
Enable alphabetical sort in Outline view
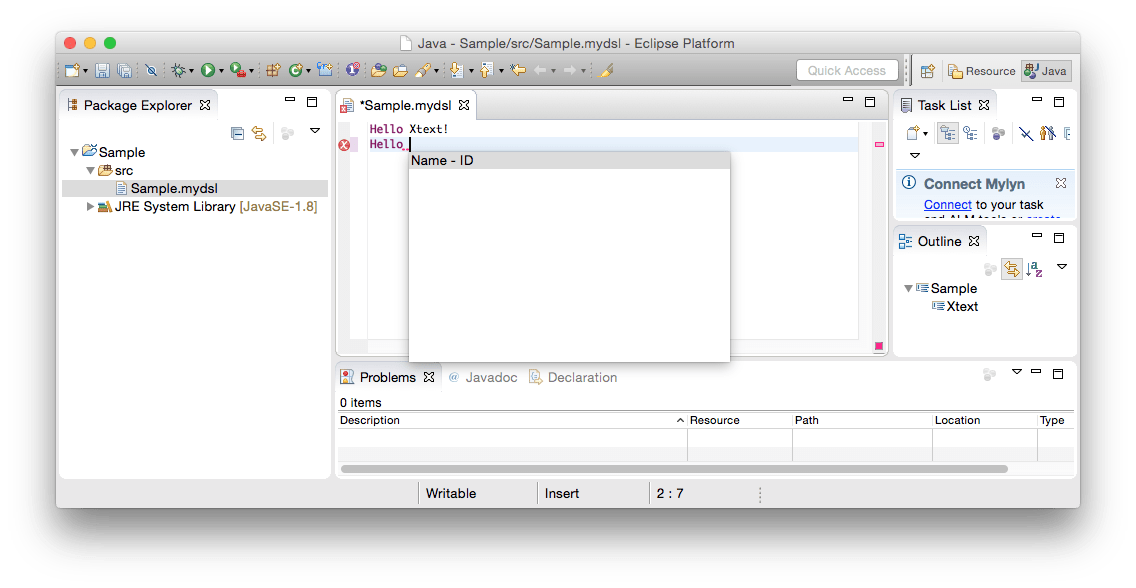(x=1035, y=269)
